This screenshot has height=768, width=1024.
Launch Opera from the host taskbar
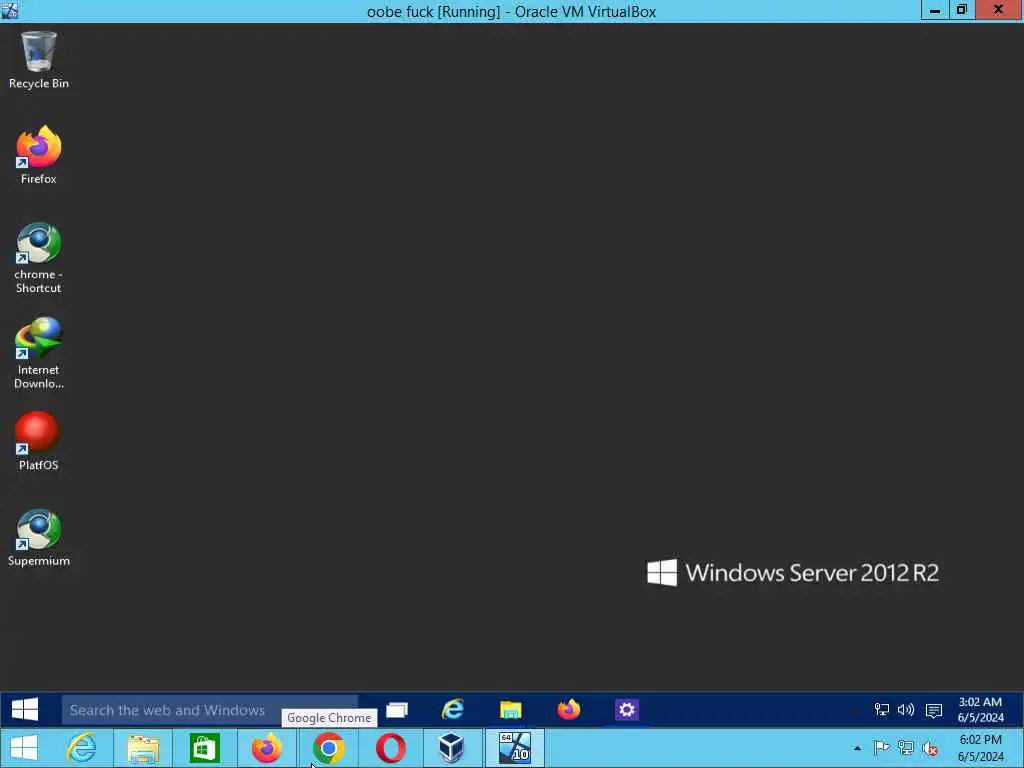tap(390, 748)
